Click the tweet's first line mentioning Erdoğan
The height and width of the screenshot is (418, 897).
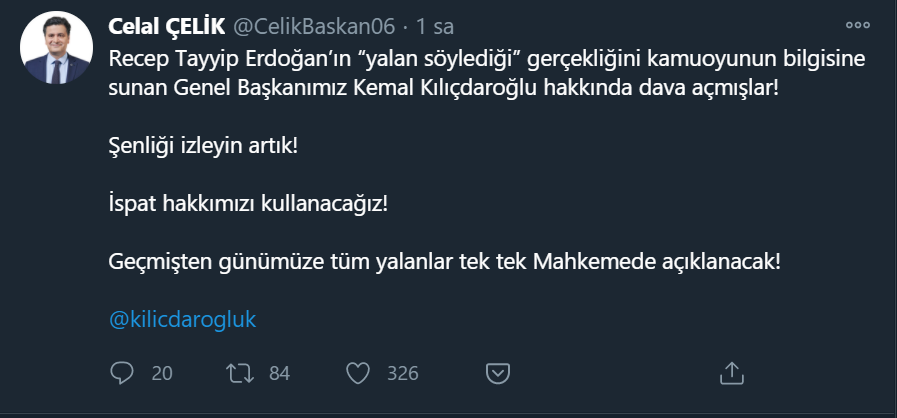tap(487, 57)
